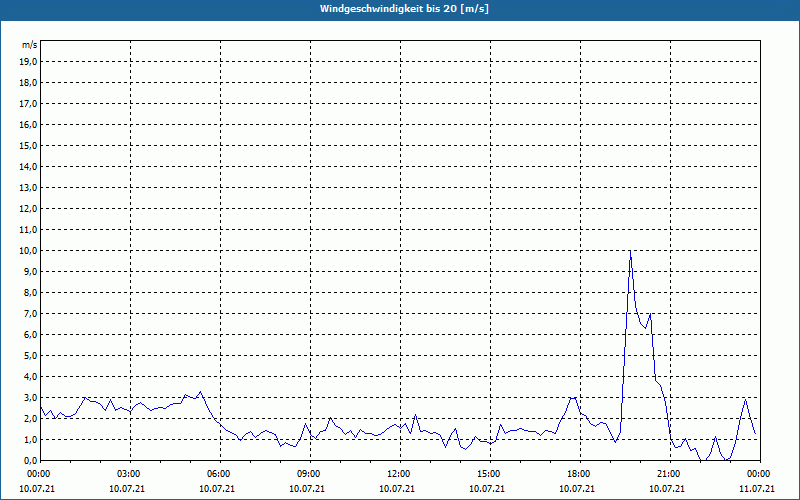Select the 17,0 y-axis label
The height and width of the screenshot is (500, 800).
point(28,104)
